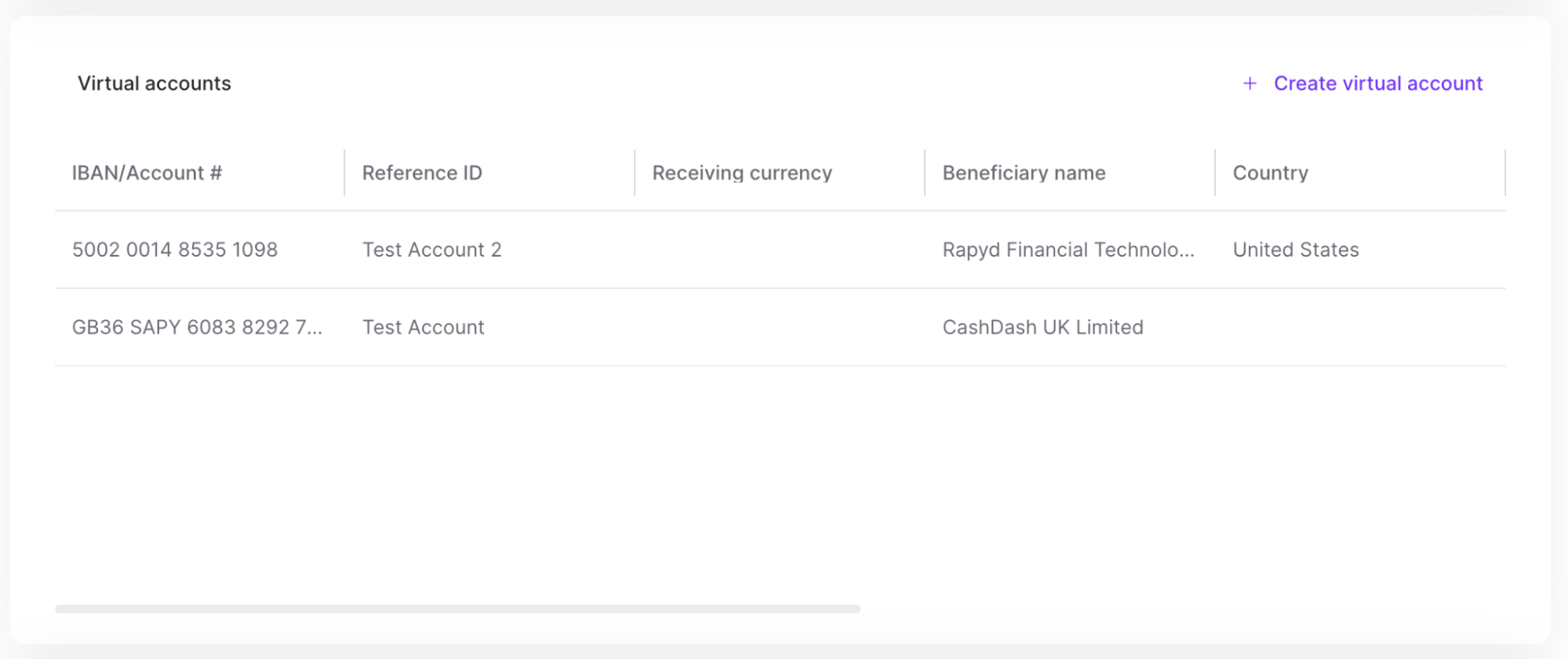The height and width of the screenshot is (660, 1568).
Task: Click the empty Receiving currency cell in first row
Action: [x=779, y=250]
